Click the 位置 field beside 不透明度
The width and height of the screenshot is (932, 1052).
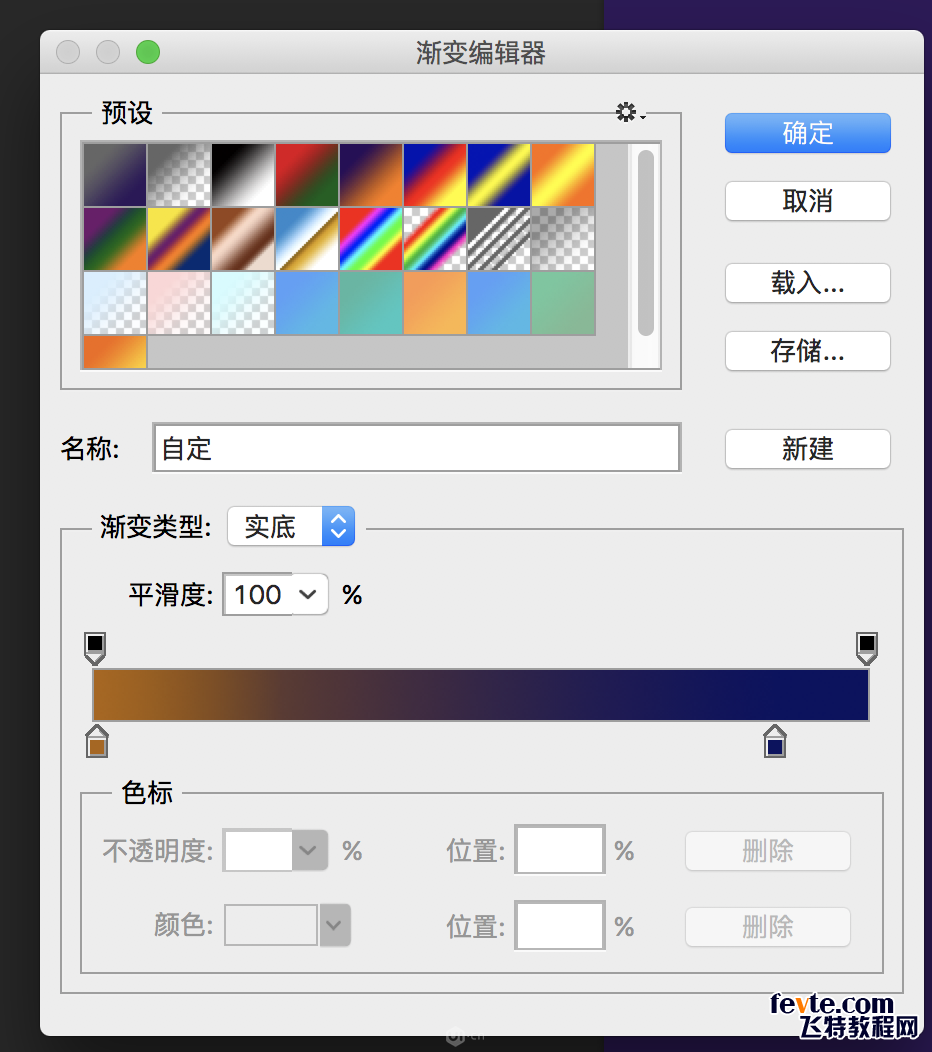(560, 849)
